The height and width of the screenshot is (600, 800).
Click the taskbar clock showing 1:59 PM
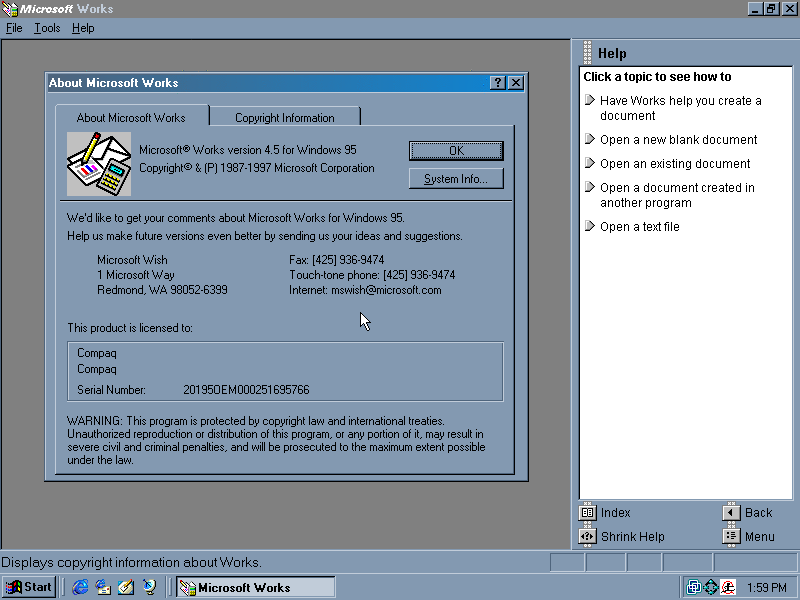point(767,587)
